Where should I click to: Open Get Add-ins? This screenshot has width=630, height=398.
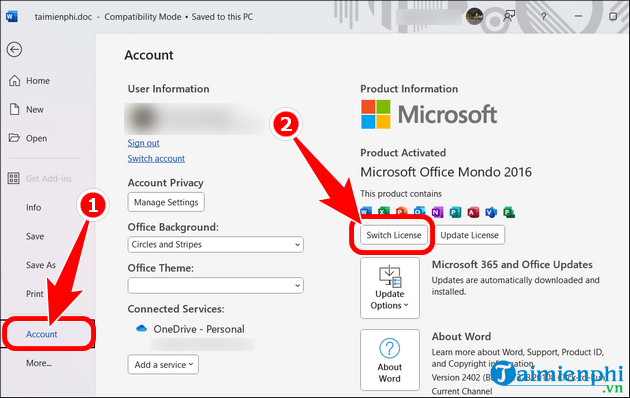(x=49, y=179)
